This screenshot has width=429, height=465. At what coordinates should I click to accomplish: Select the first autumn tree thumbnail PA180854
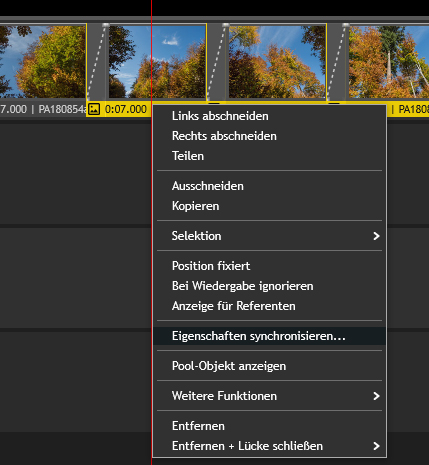pyautogui.click(x=43, y=62)
